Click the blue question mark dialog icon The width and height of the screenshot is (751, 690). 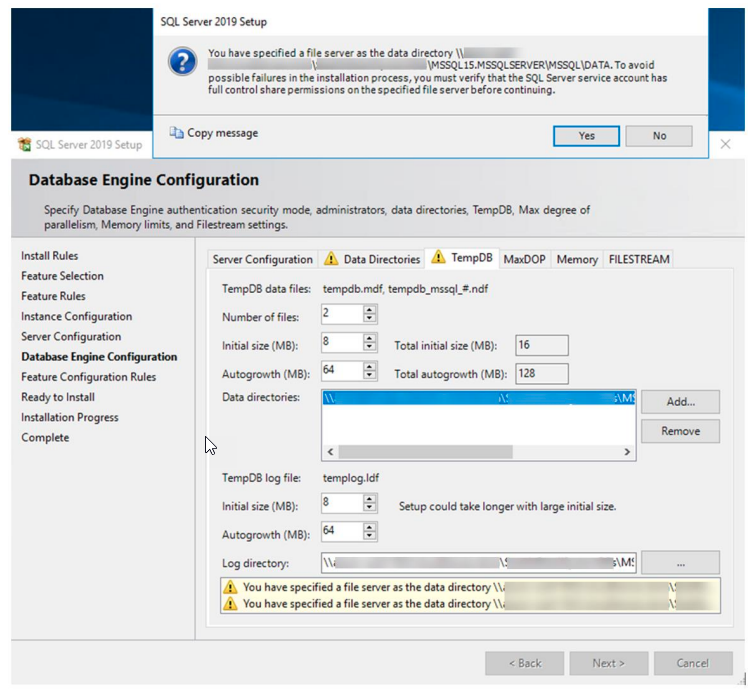182,61
